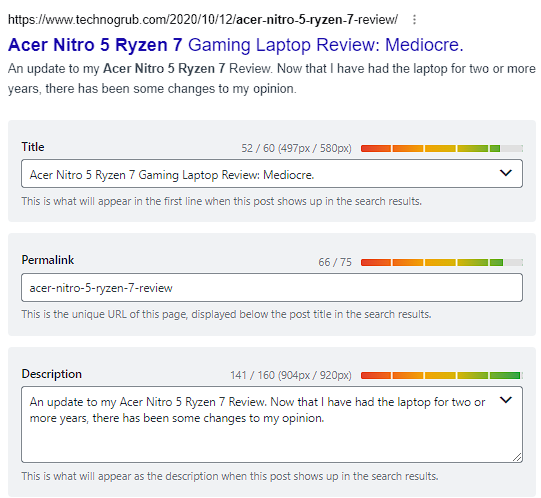Screen dimensions: 541x498
Task: Click the hint 'This is the unique URL of this page'
Action: [x=226, y=314]
